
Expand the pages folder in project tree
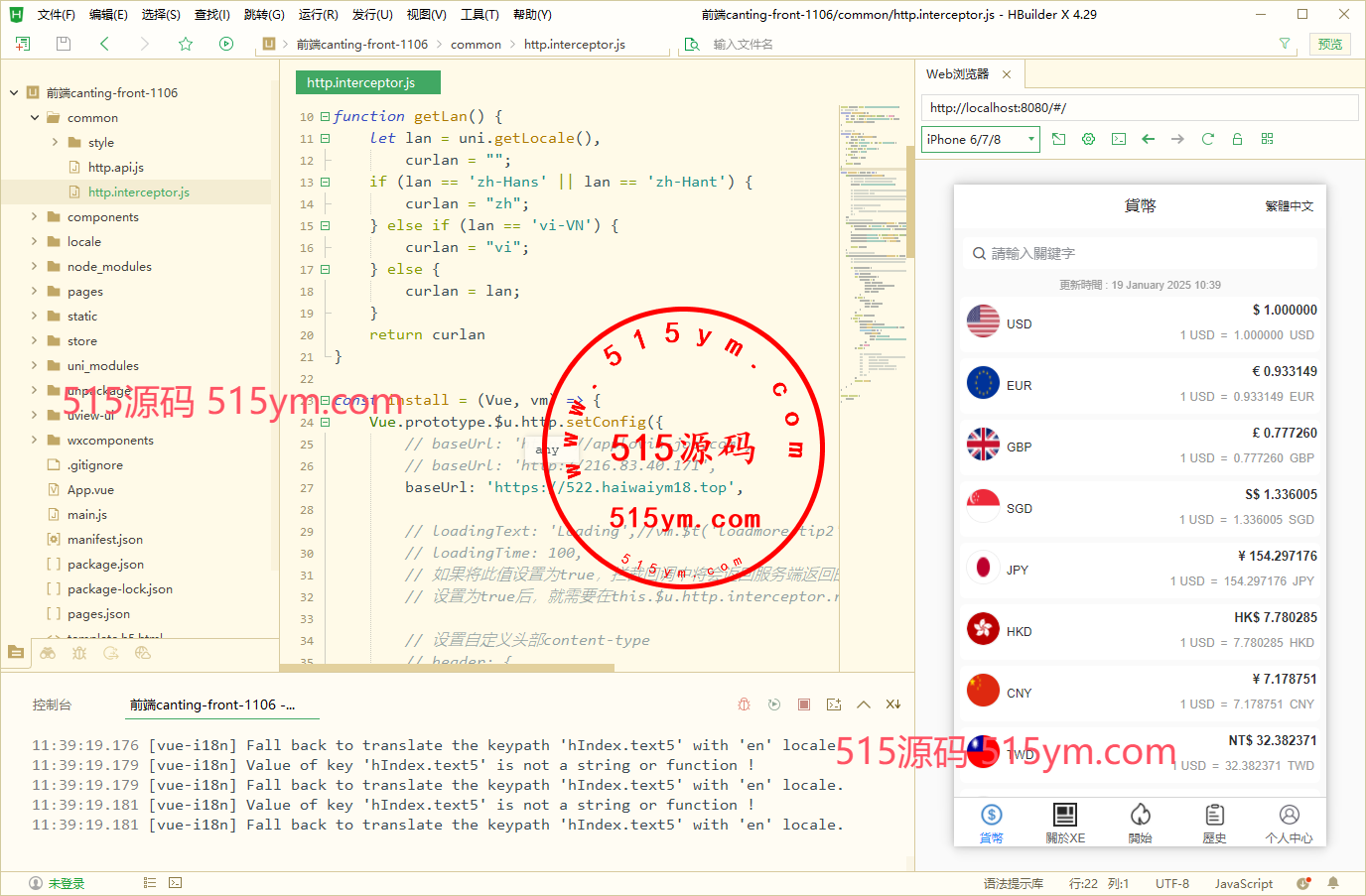point(35,292)
